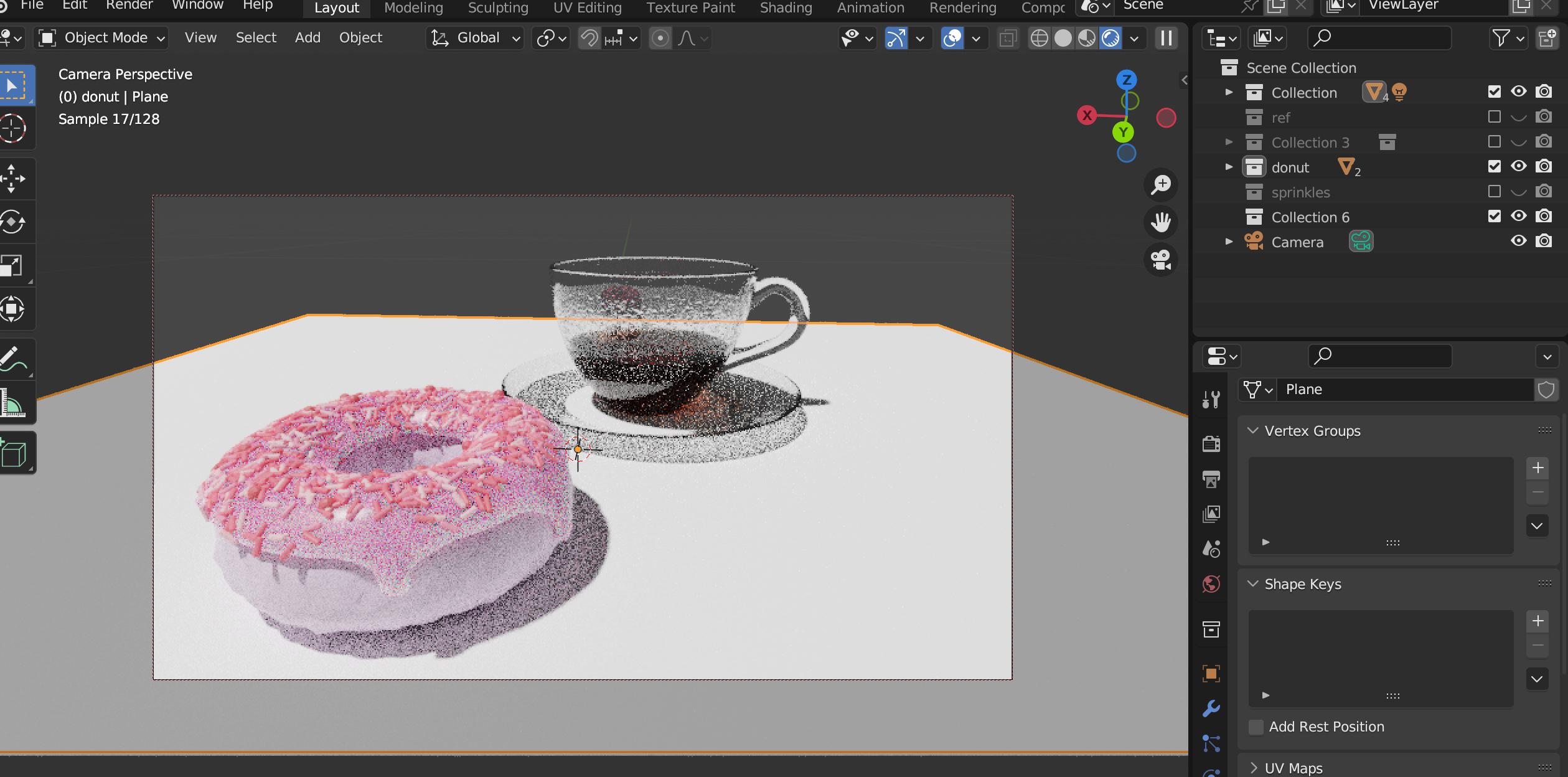Switch to the Shading workspace tab
Viewport: 1568px width, 777px height.
786,7
